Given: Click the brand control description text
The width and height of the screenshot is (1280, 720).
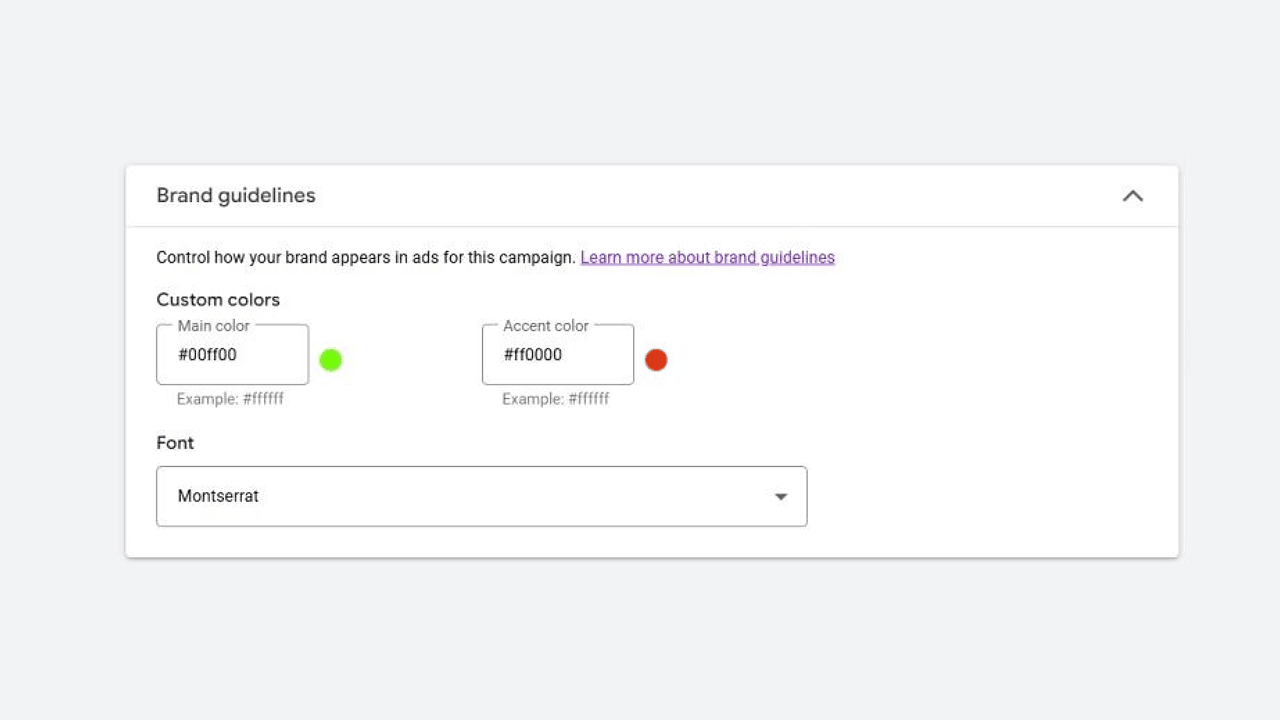Looking at the screenshot, I should pyautogui.click(x=366, y=257).
